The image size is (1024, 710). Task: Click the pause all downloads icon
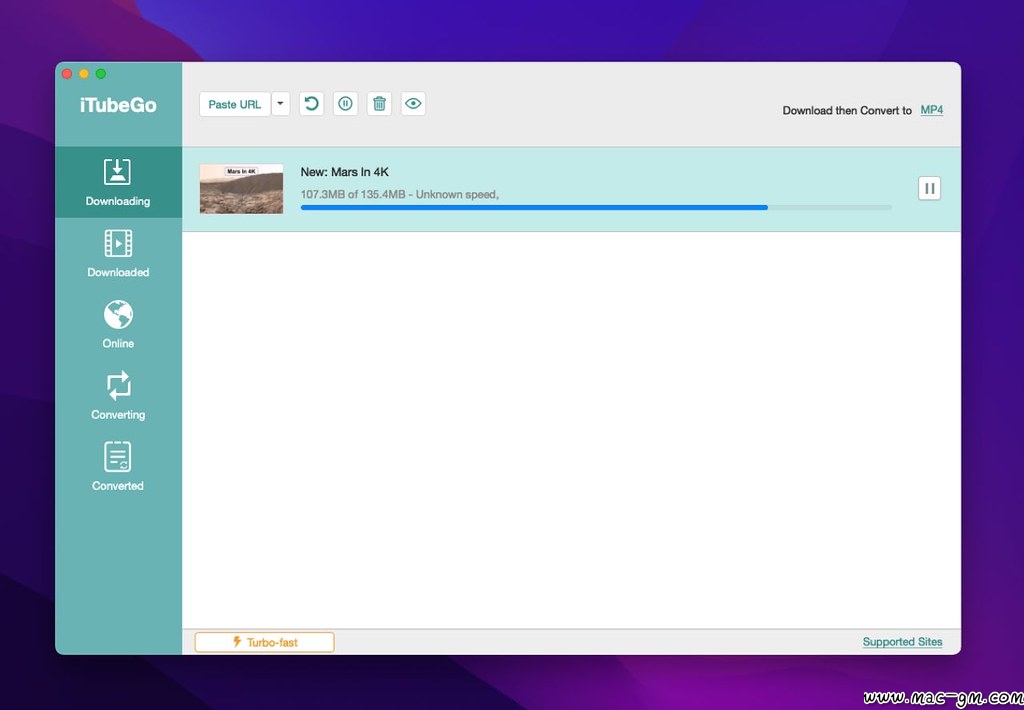point(345,104)
